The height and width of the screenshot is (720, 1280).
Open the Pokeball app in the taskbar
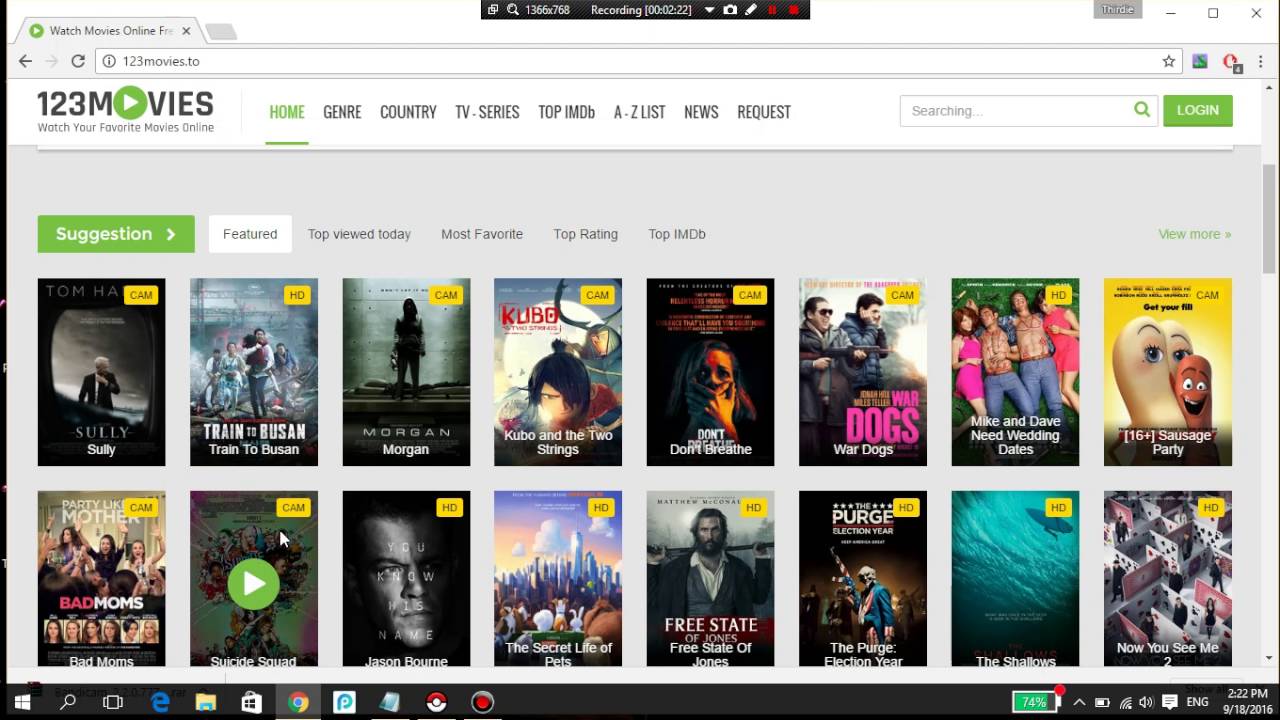point(436,702)
